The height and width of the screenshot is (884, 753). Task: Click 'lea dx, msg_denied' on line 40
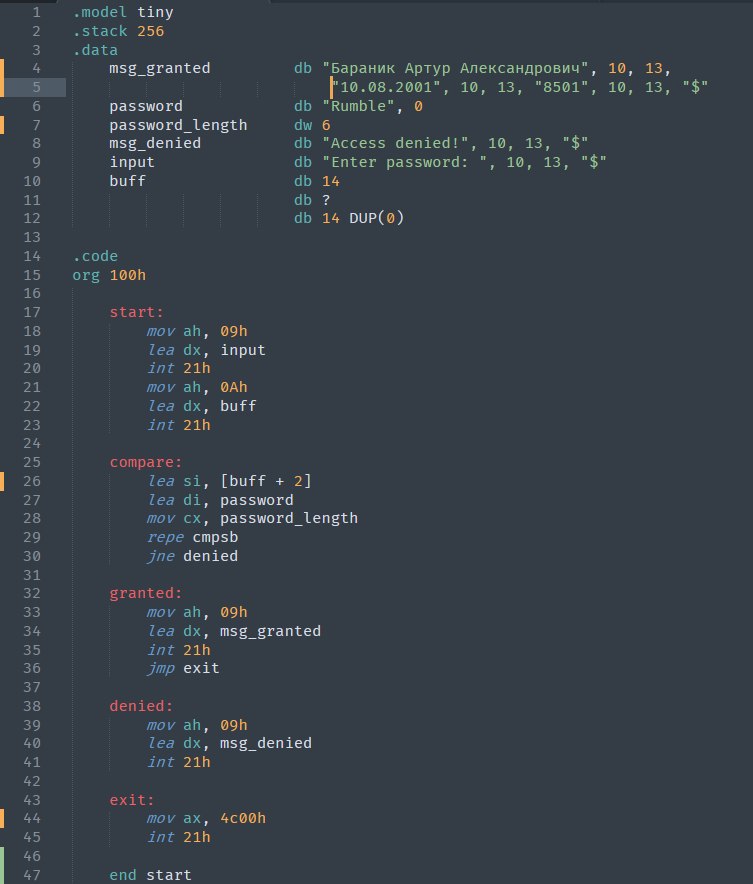coord(229,744)
